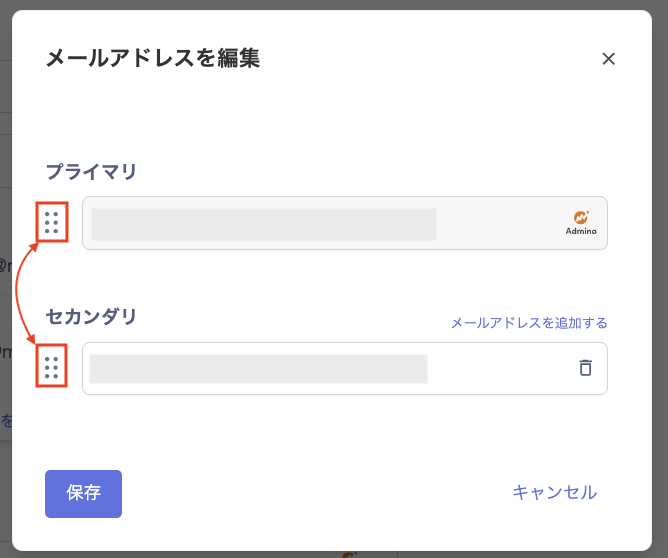Click the Admina text under the logo
Image resolution: width=668 pixels, height=558 pixels.
click(x=581, y=232)
